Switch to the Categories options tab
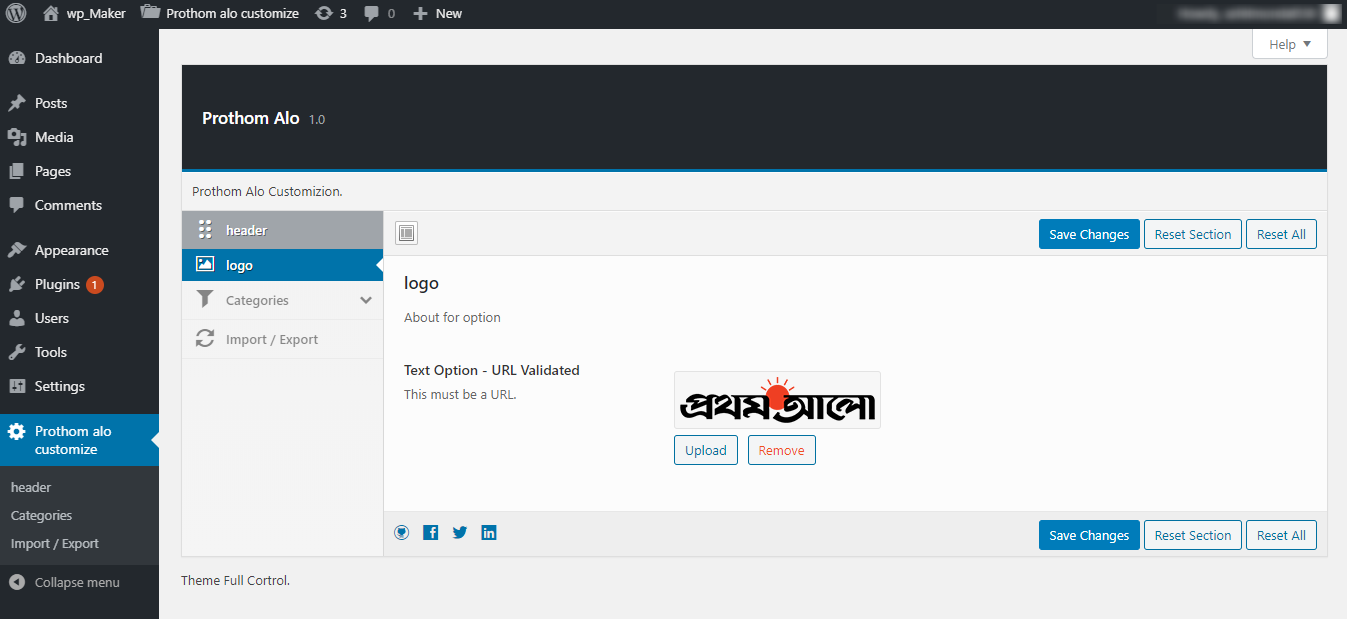1347x619 pixels. 283,300
